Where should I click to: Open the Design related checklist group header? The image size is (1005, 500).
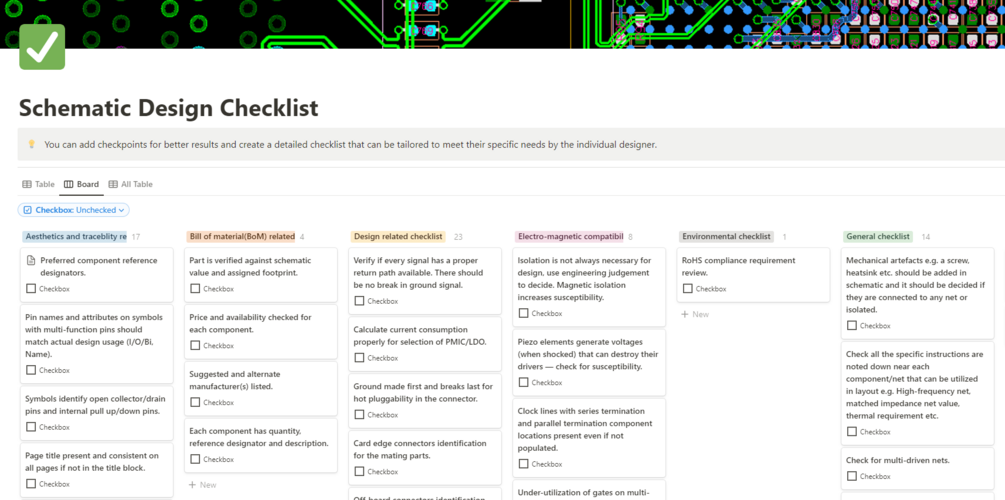coord(398,237)
